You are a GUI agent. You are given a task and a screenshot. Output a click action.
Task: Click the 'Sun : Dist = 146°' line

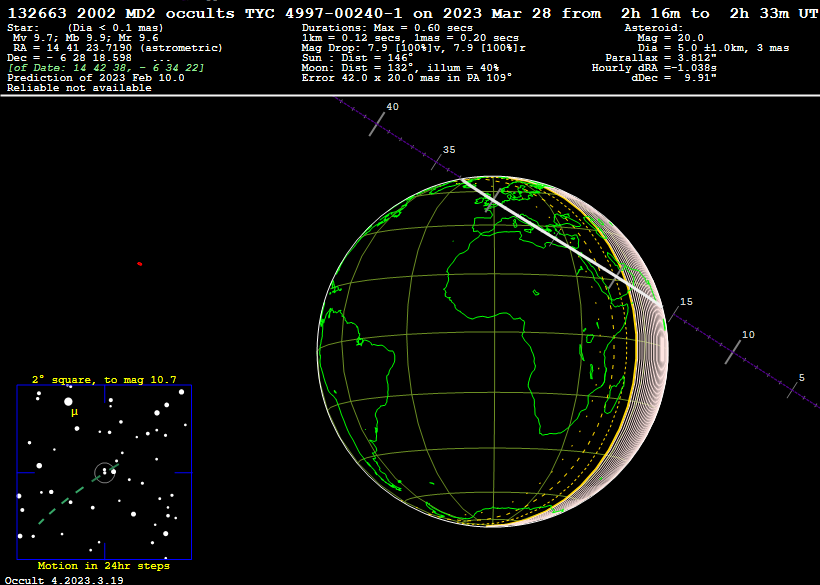tap(357, 58)
